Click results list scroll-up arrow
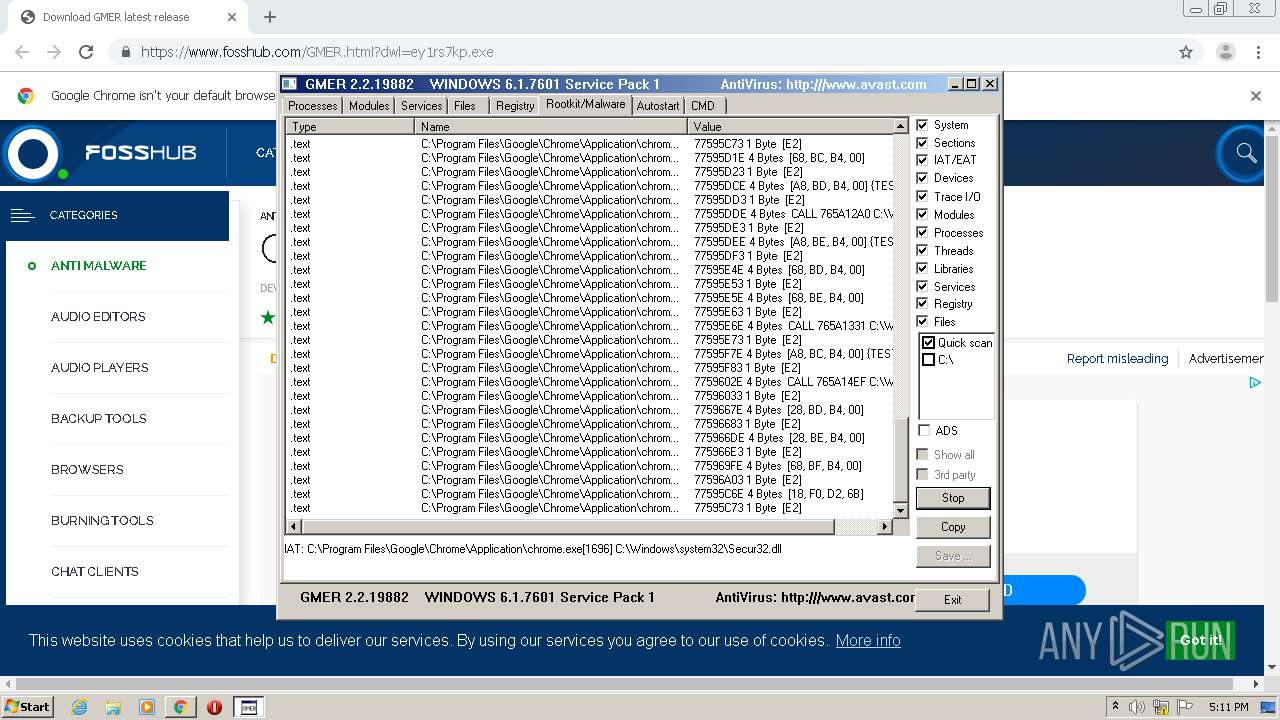1280x720 pixels. click(900, 127)
